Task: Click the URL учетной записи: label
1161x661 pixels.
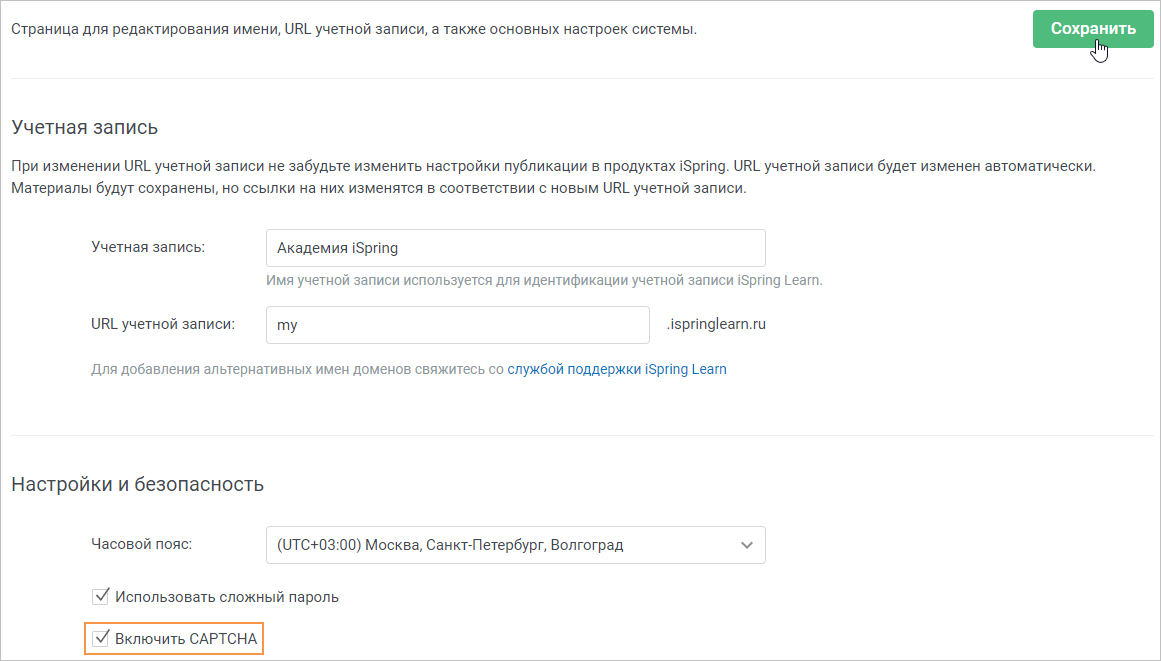Action: pos(163,324)
